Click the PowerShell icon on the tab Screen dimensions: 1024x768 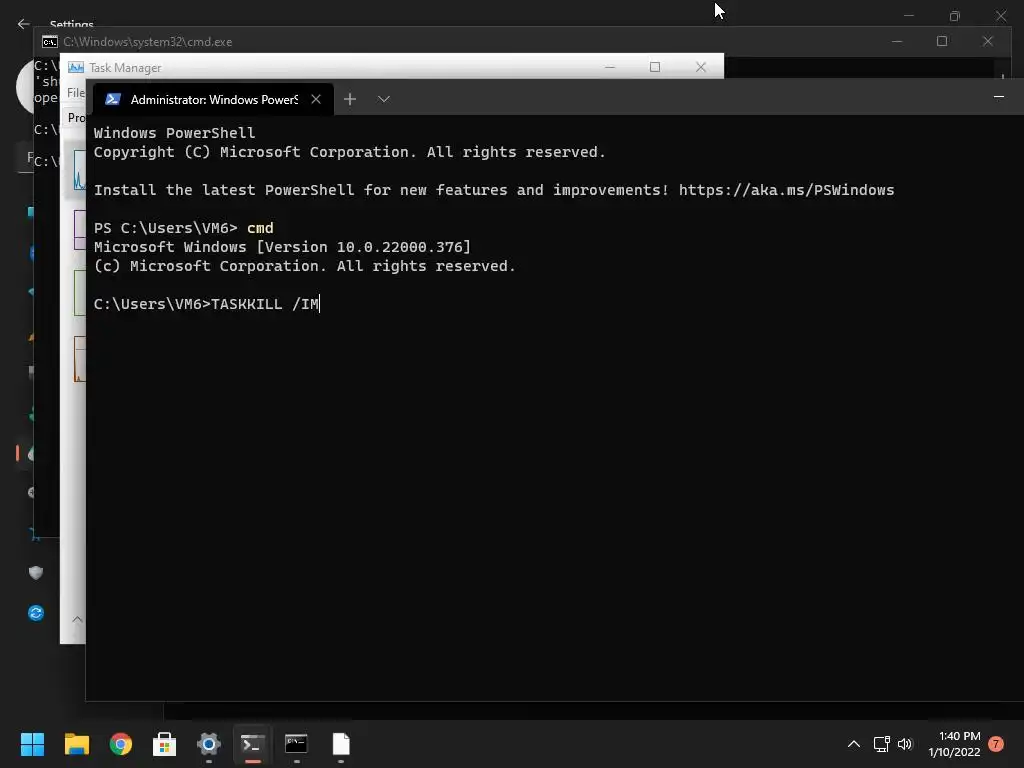113,99
